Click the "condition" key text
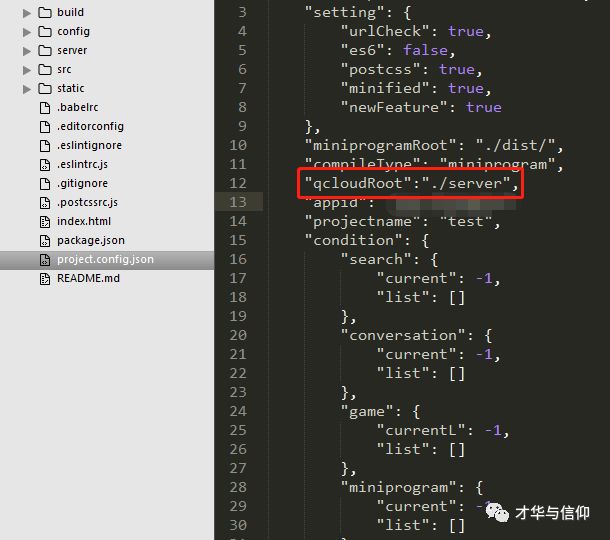610x540 pixels. (x=353, y=240)
